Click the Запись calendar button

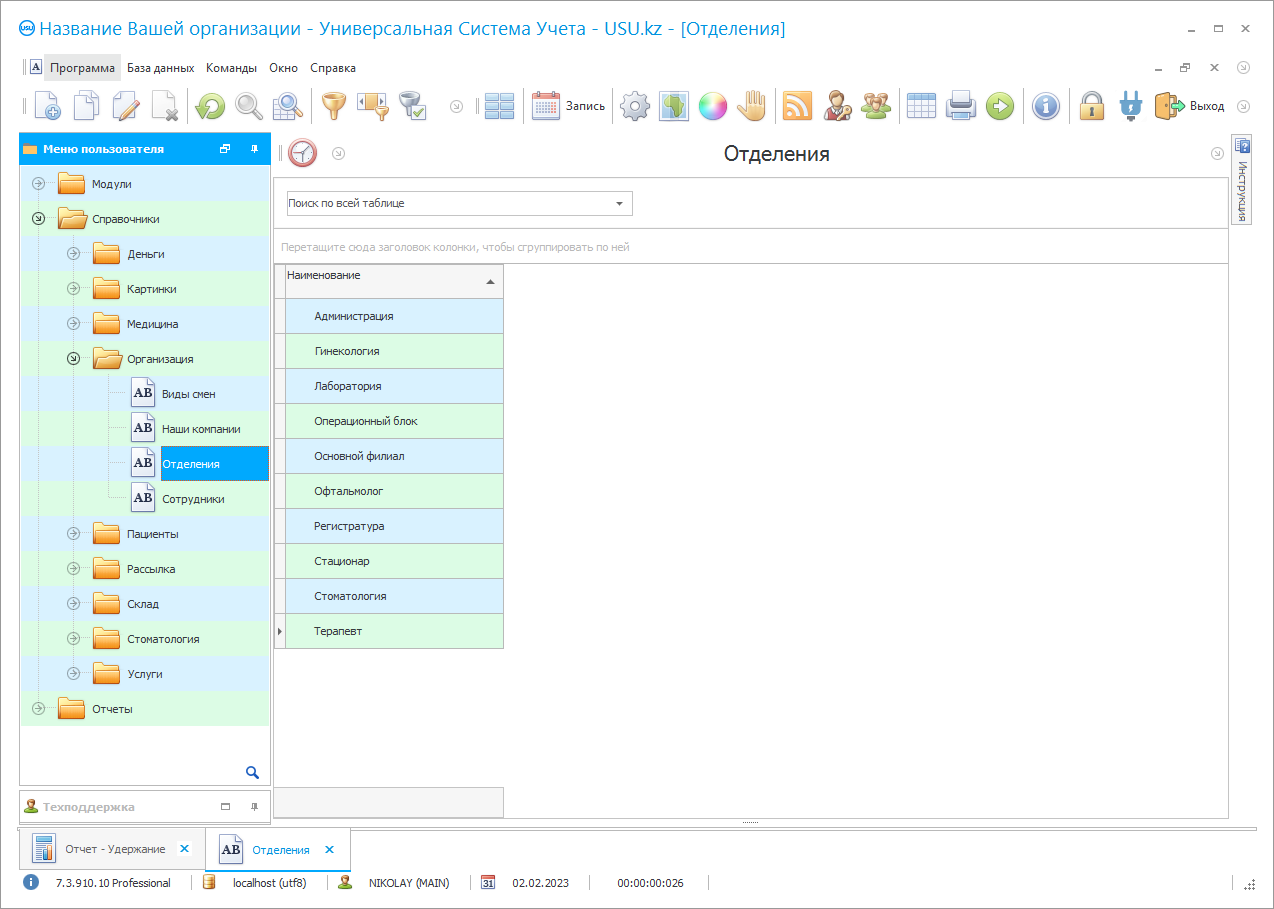coord(568,106)
